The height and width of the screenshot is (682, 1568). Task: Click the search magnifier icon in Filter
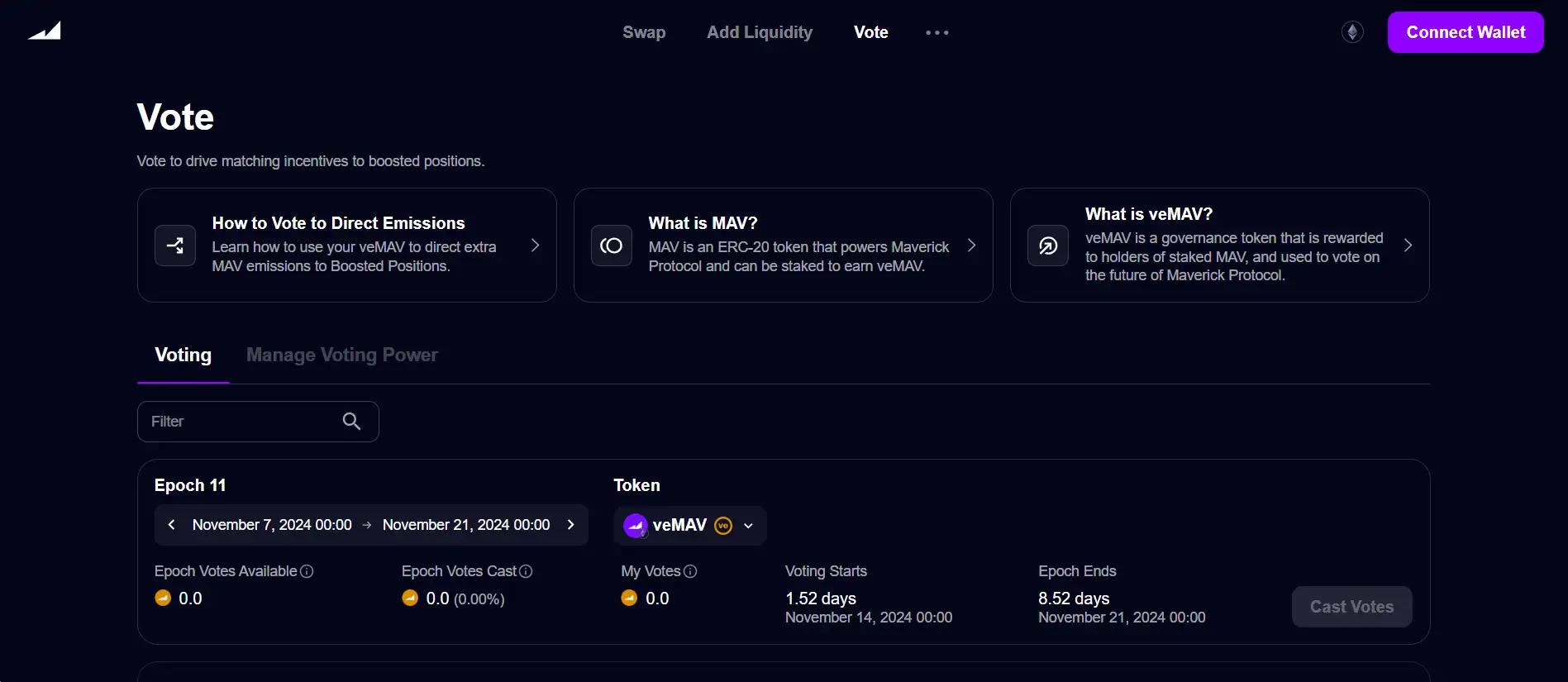point(351,422)
